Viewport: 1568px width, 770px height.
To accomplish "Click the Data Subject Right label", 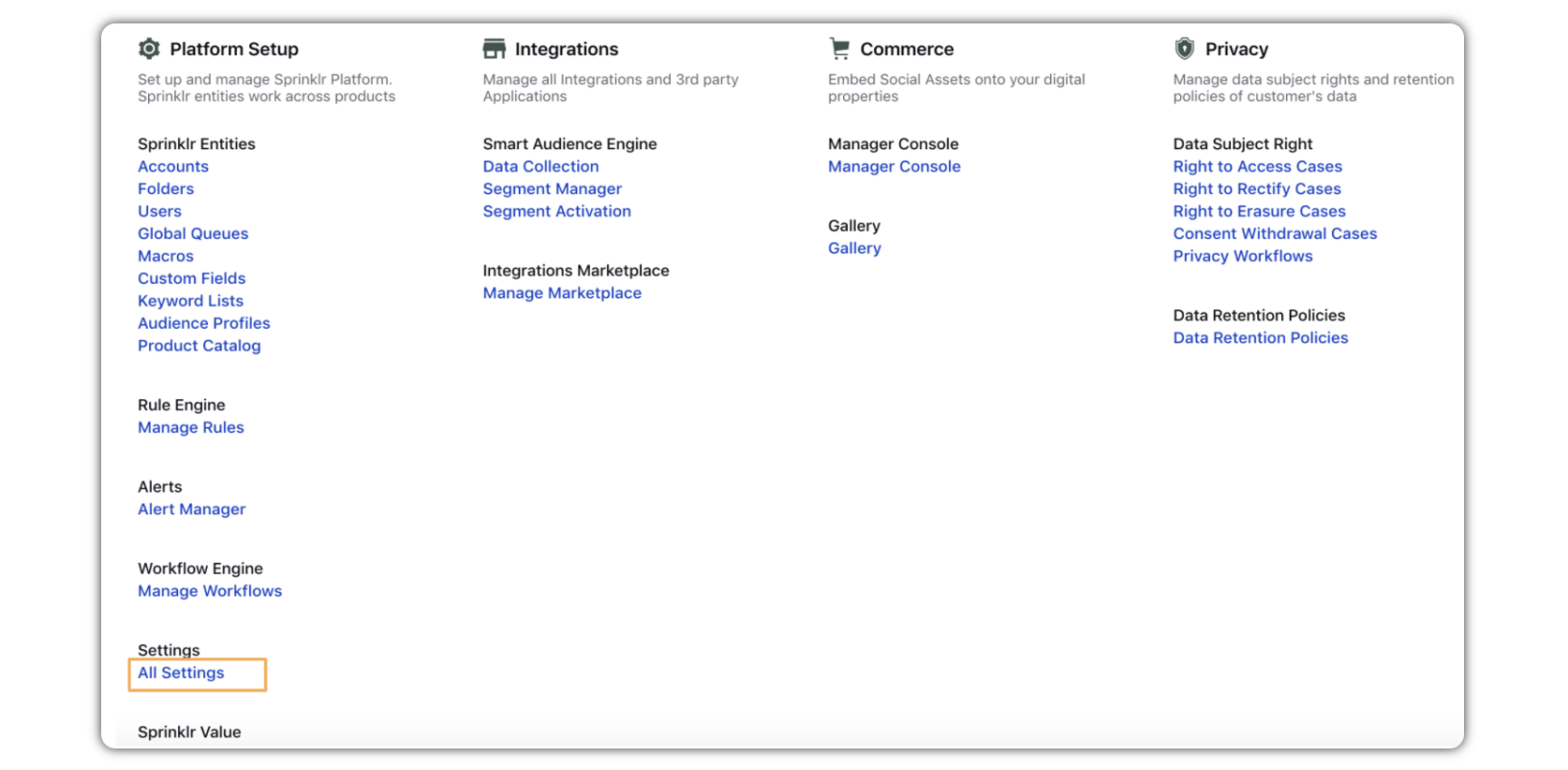I will coord(1243,144).
